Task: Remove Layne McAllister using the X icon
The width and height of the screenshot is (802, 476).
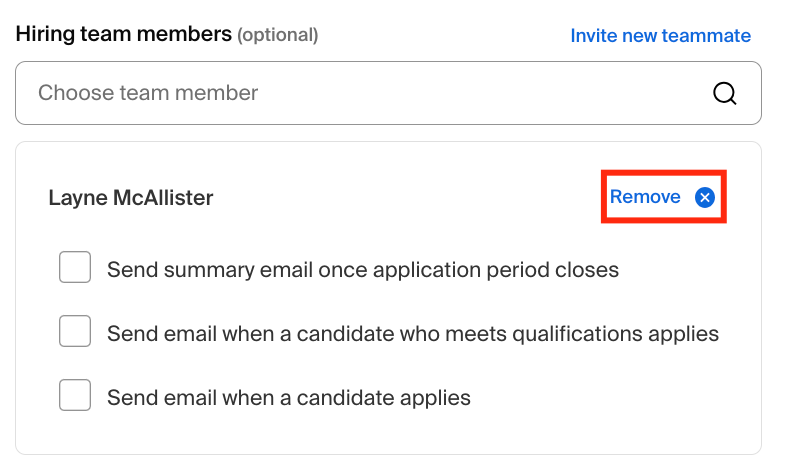Action: (x=704, y=197)
